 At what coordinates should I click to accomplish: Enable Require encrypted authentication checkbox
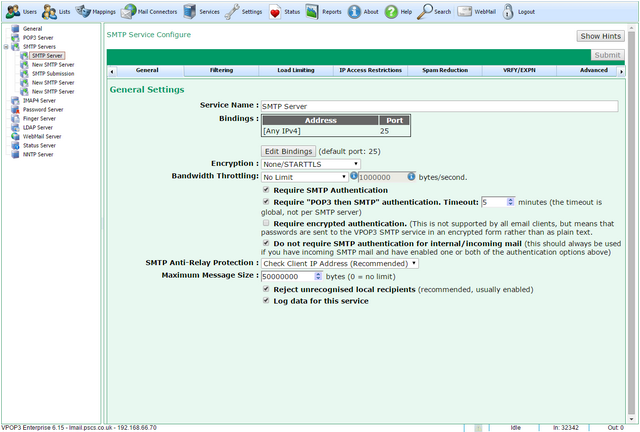click(x=266, y=223)
